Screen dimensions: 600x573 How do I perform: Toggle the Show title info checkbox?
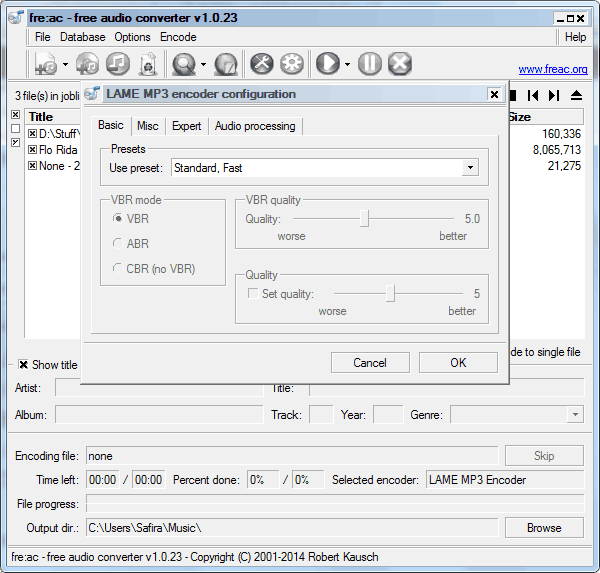[x=23, y=365]
